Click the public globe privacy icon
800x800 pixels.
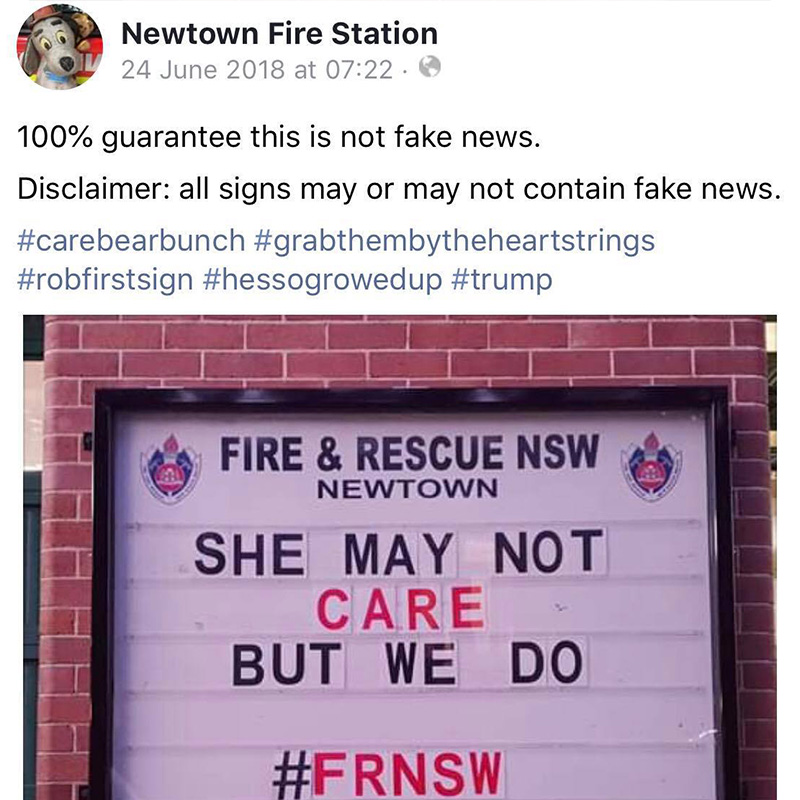(430, 67)
